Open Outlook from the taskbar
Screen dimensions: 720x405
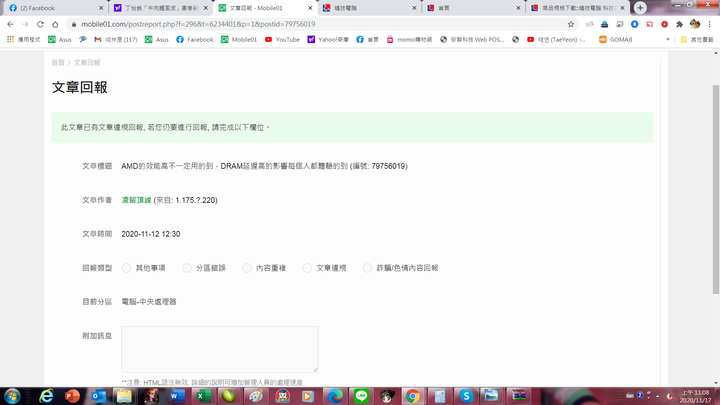[98, 396]
